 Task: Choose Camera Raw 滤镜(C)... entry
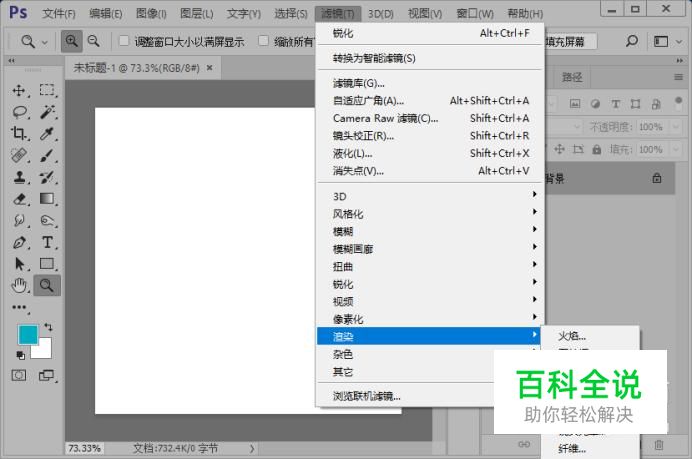point(430,118)
